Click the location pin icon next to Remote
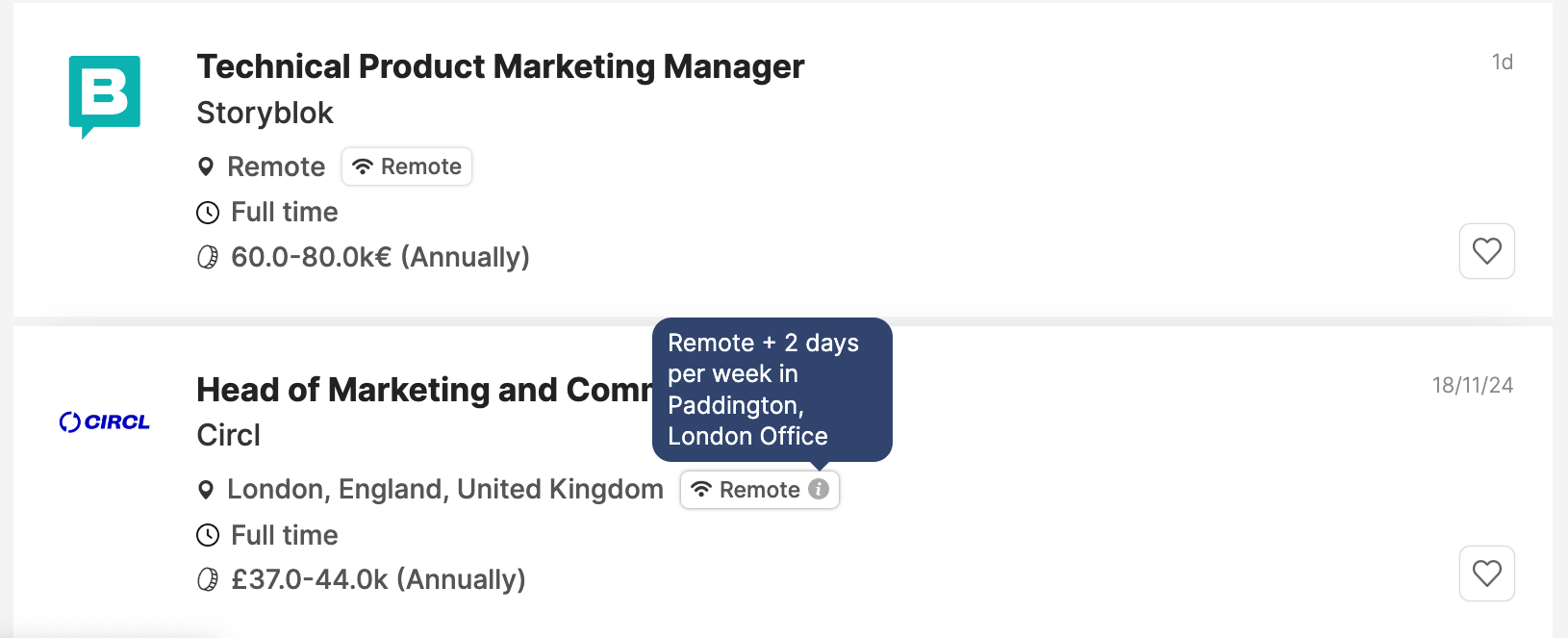The image size is (1568, 638). [206, 166]
